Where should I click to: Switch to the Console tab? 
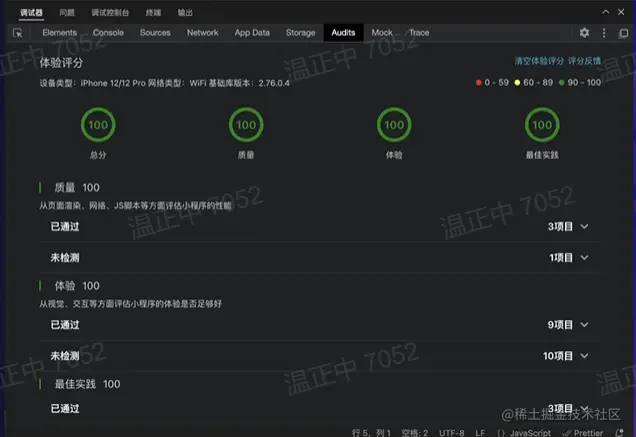(108, 32)
